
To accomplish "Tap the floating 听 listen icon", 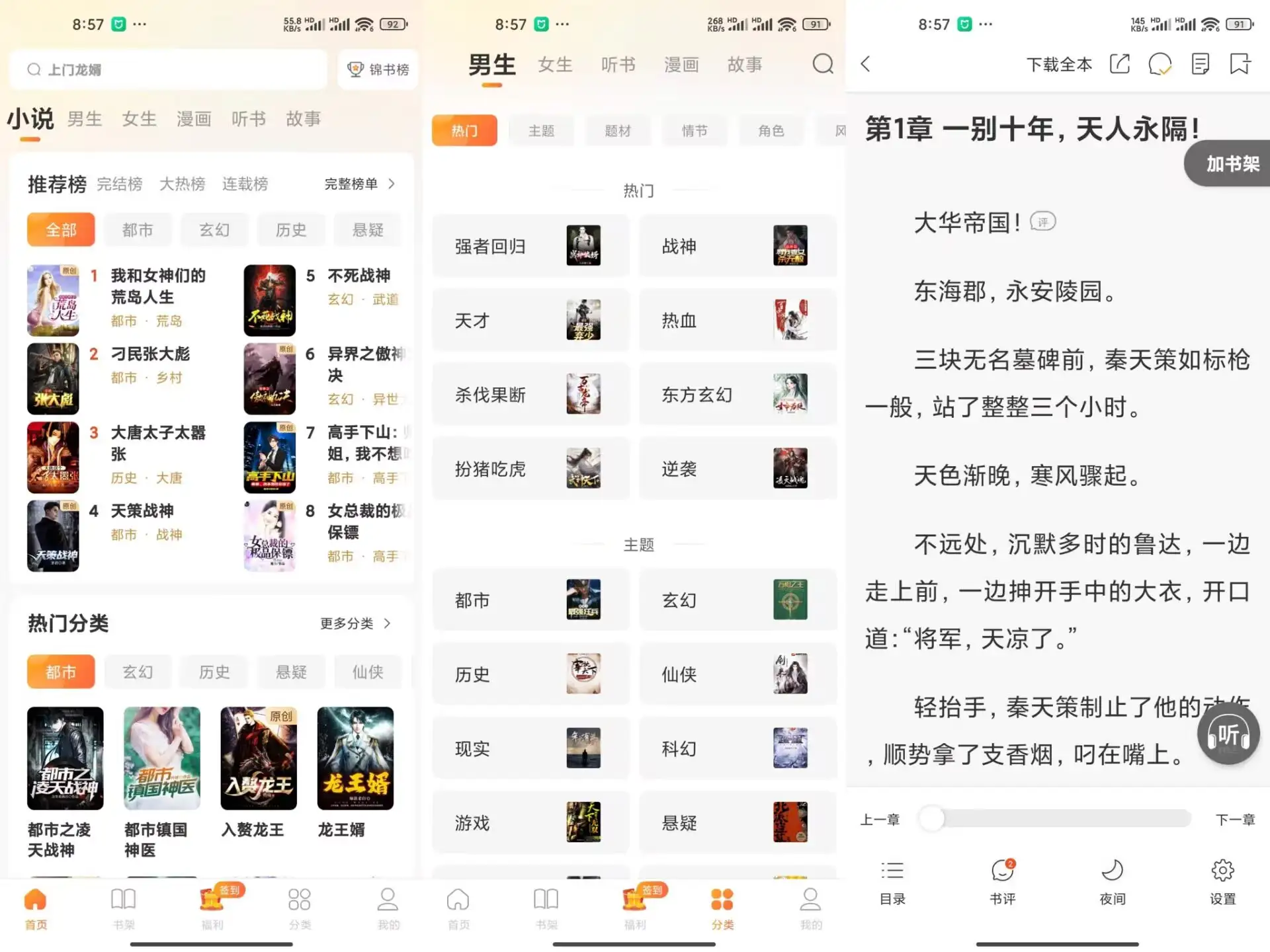I will (1227, 734).
